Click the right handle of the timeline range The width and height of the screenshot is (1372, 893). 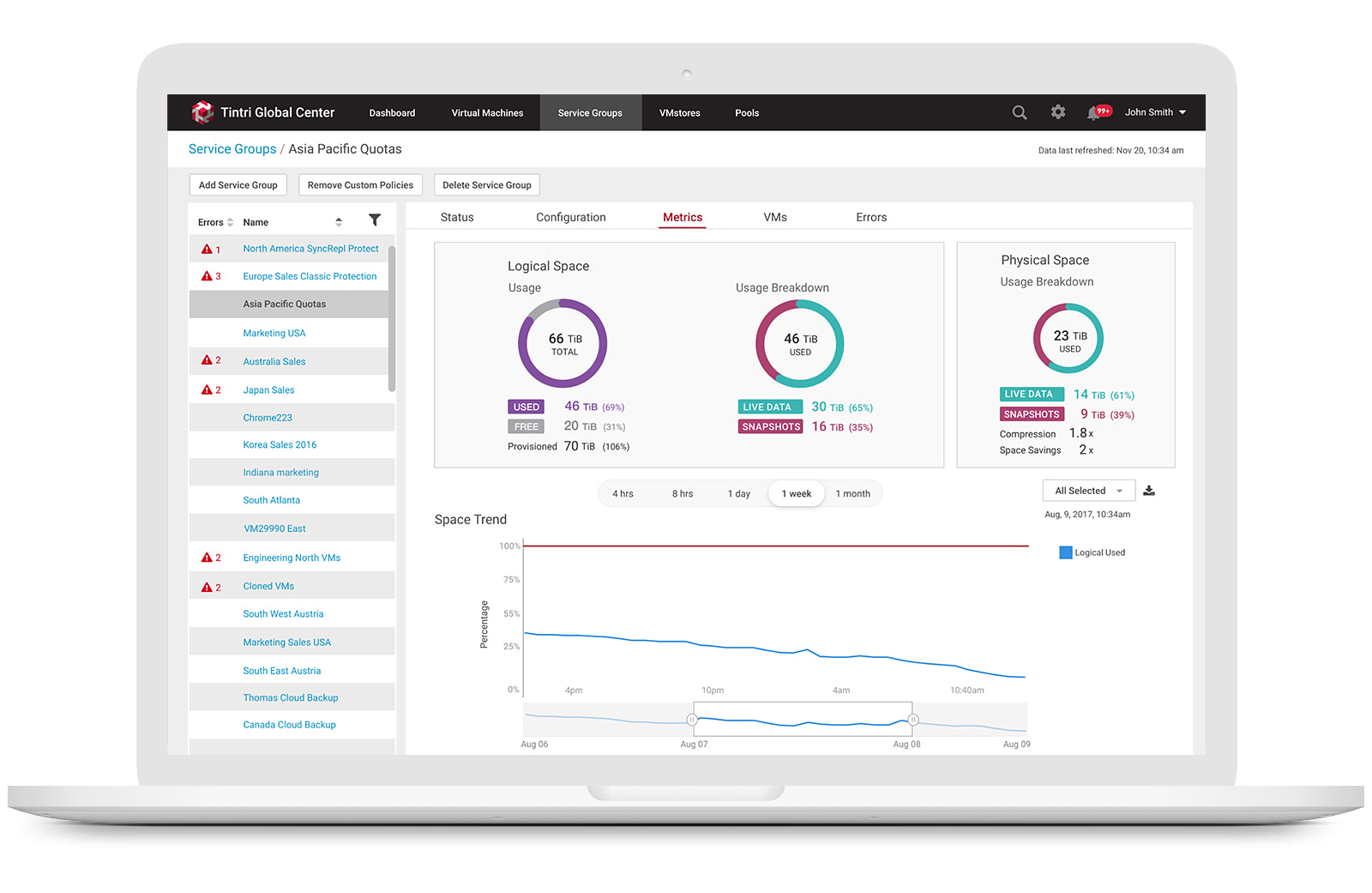(913, 720)
